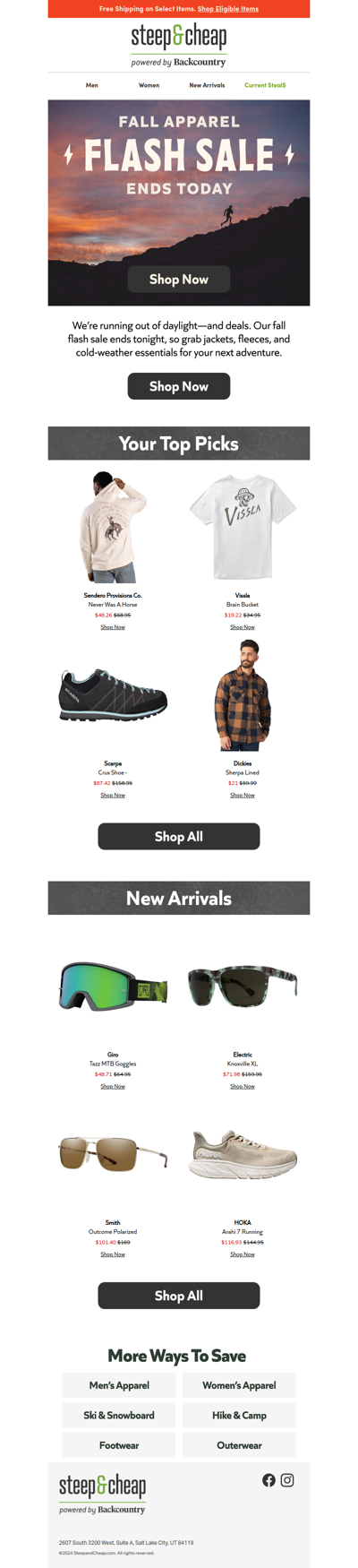Screen dimensions: 358x1568
Task: Open Current Steals navigation link
Action: (265, 85)
